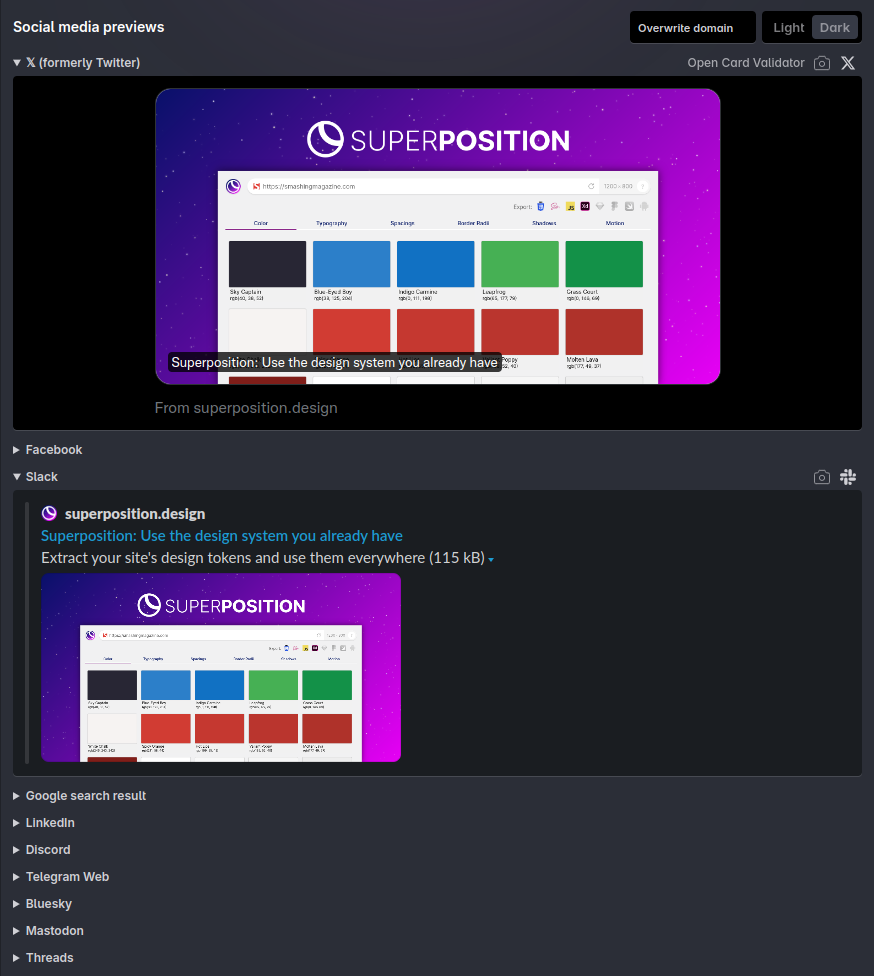Open the Card Validator link
The height and width of the screenshot is (976, 874).
coord(746,63)
